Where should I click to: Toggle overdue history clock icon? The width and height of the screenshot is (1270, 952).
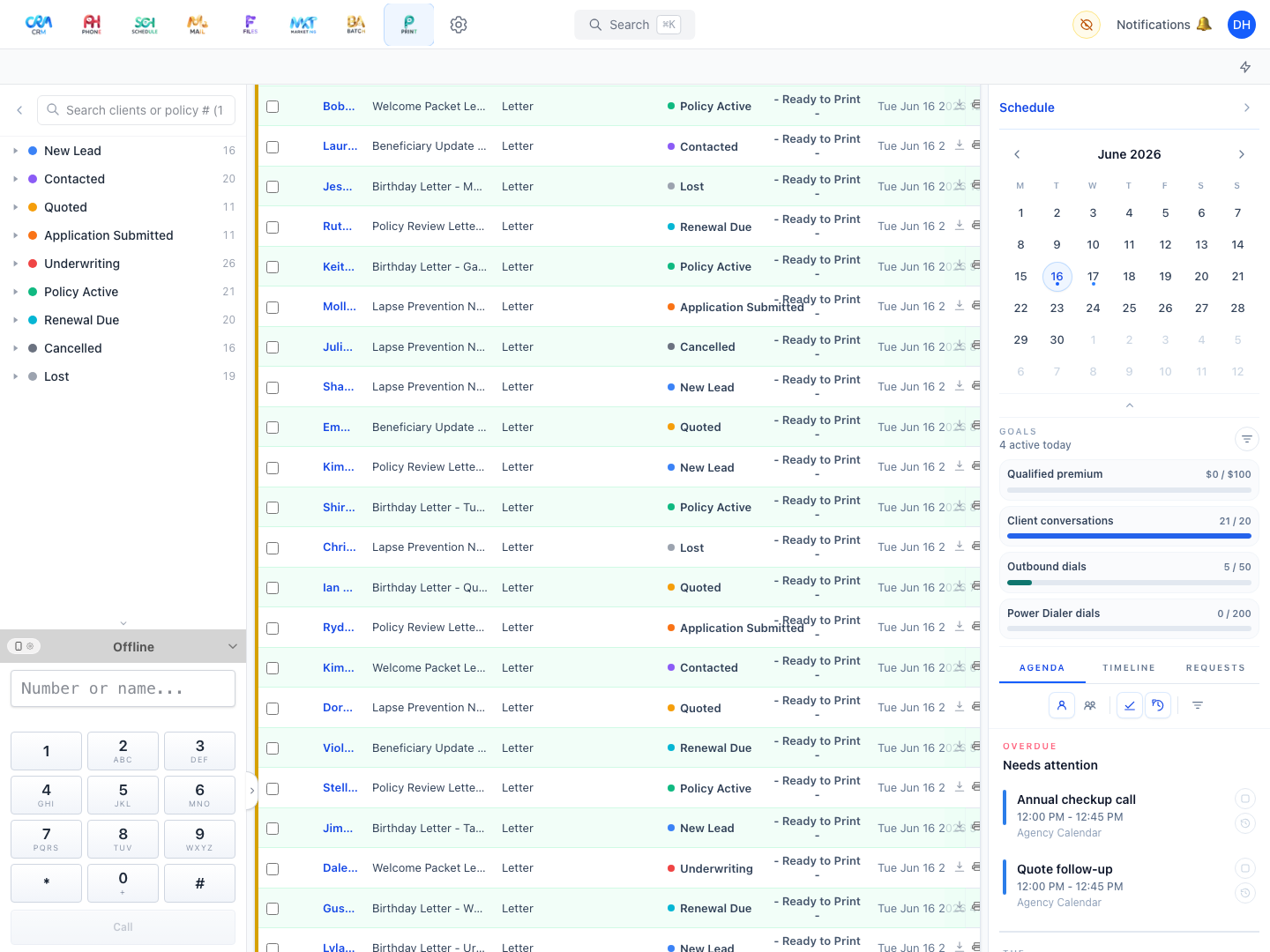click(1158, 705)
